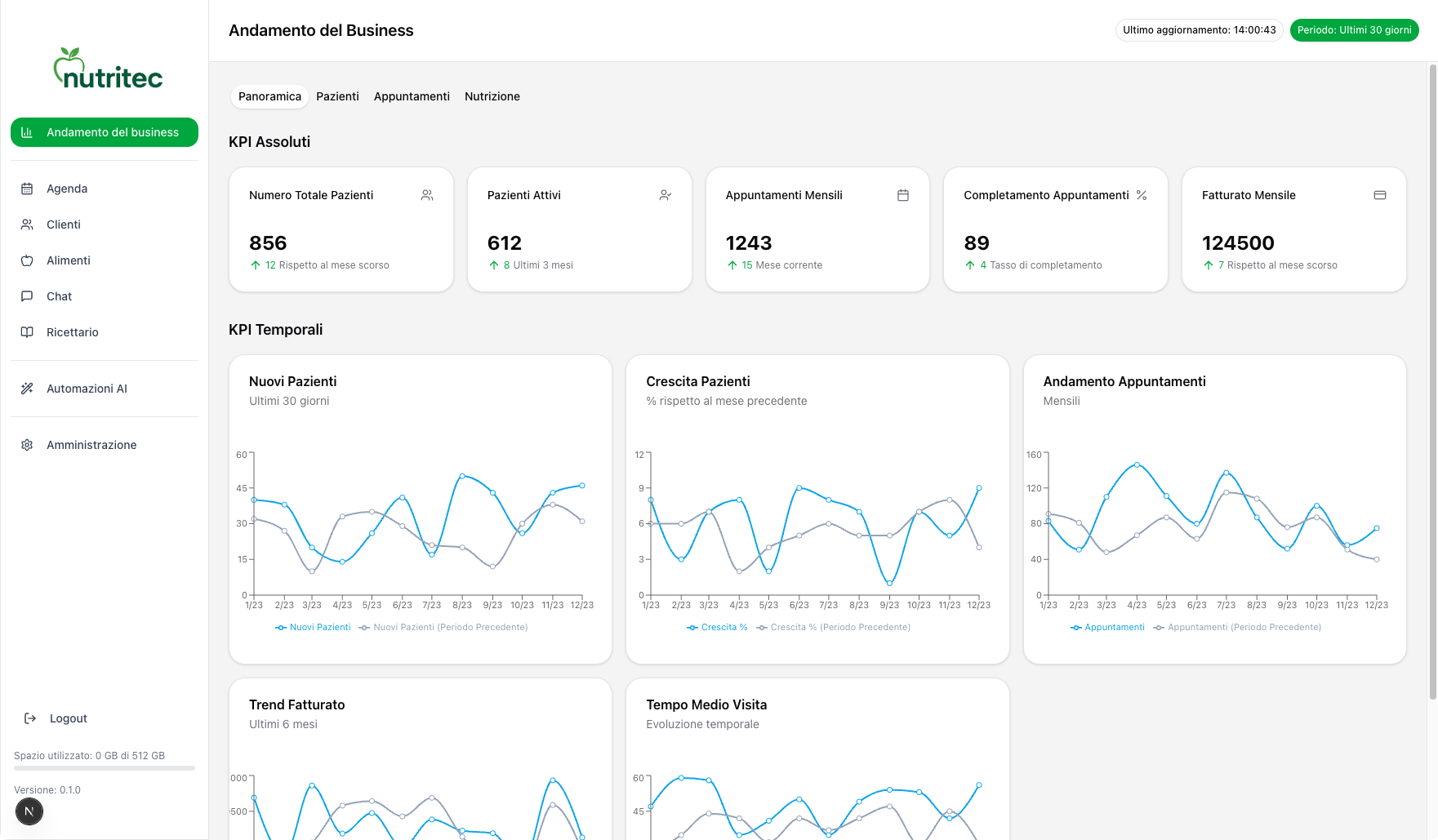1438x840 pixels.
Task: Open the Alimenti section
Action: tap(105, 260)
